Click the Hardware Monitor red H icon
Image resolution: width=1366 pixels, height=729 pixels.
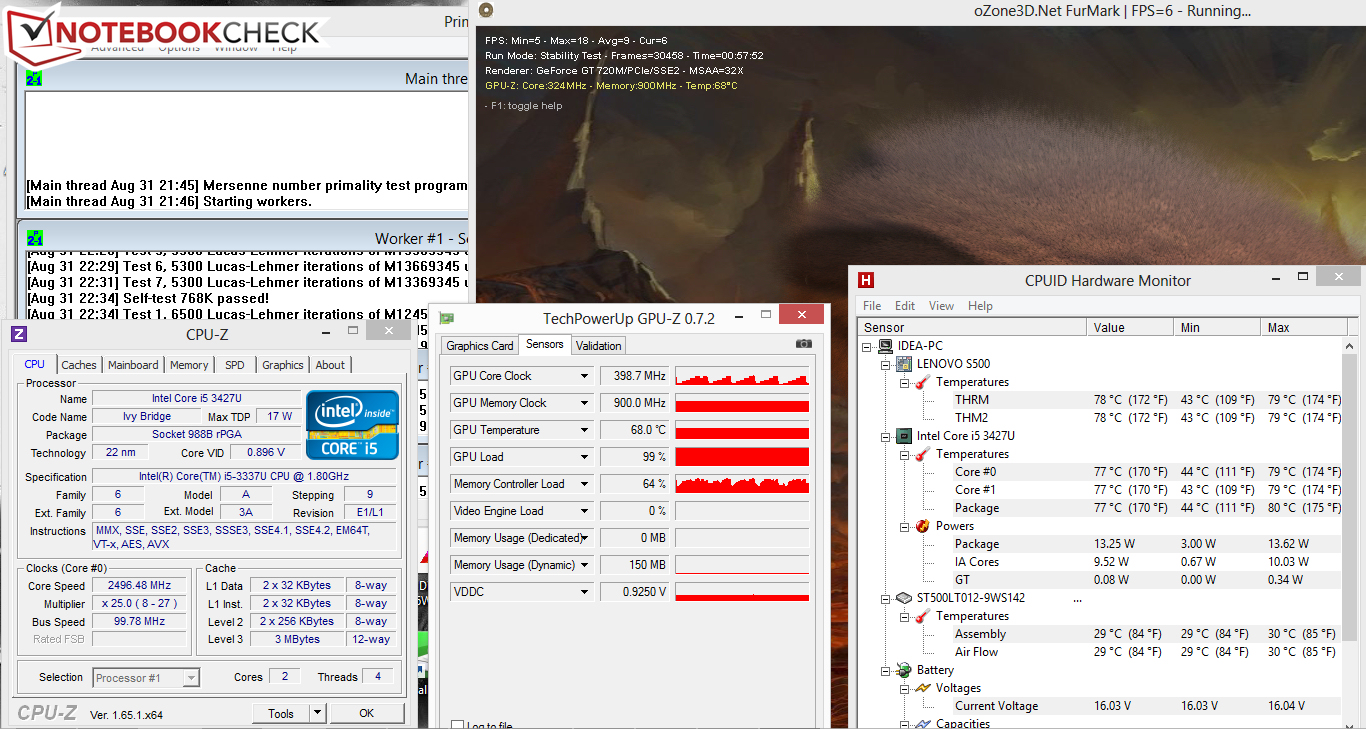click(x=867, y=281)
